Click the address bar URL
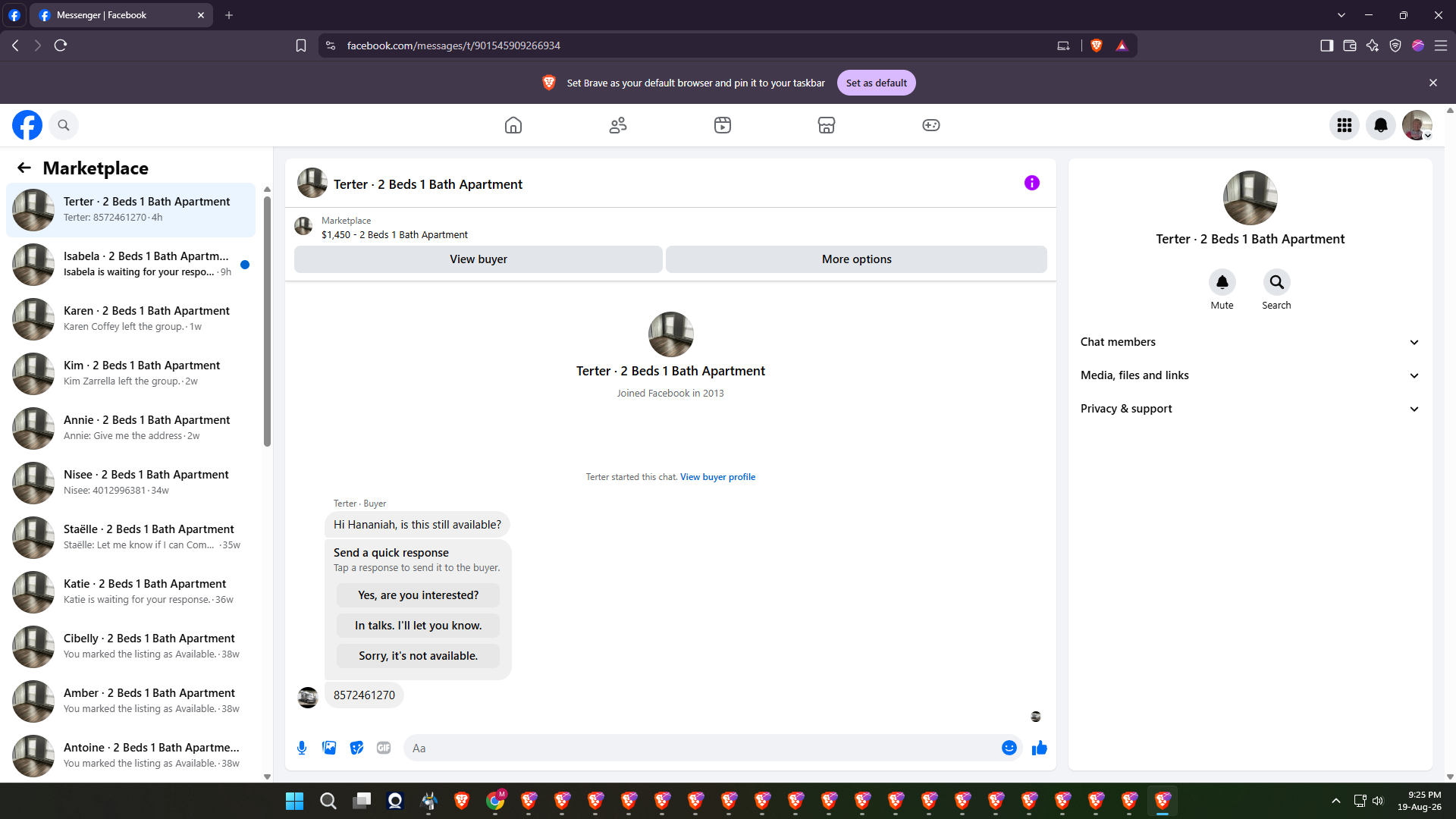Viewport: 1456px width, 819px height. (453, 45)
